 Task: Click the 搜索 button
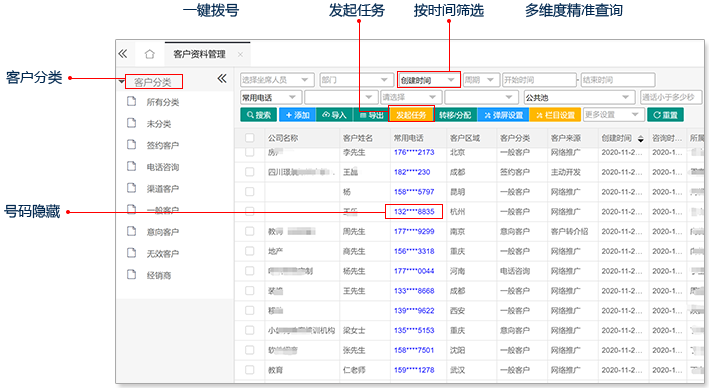(259, 115)
